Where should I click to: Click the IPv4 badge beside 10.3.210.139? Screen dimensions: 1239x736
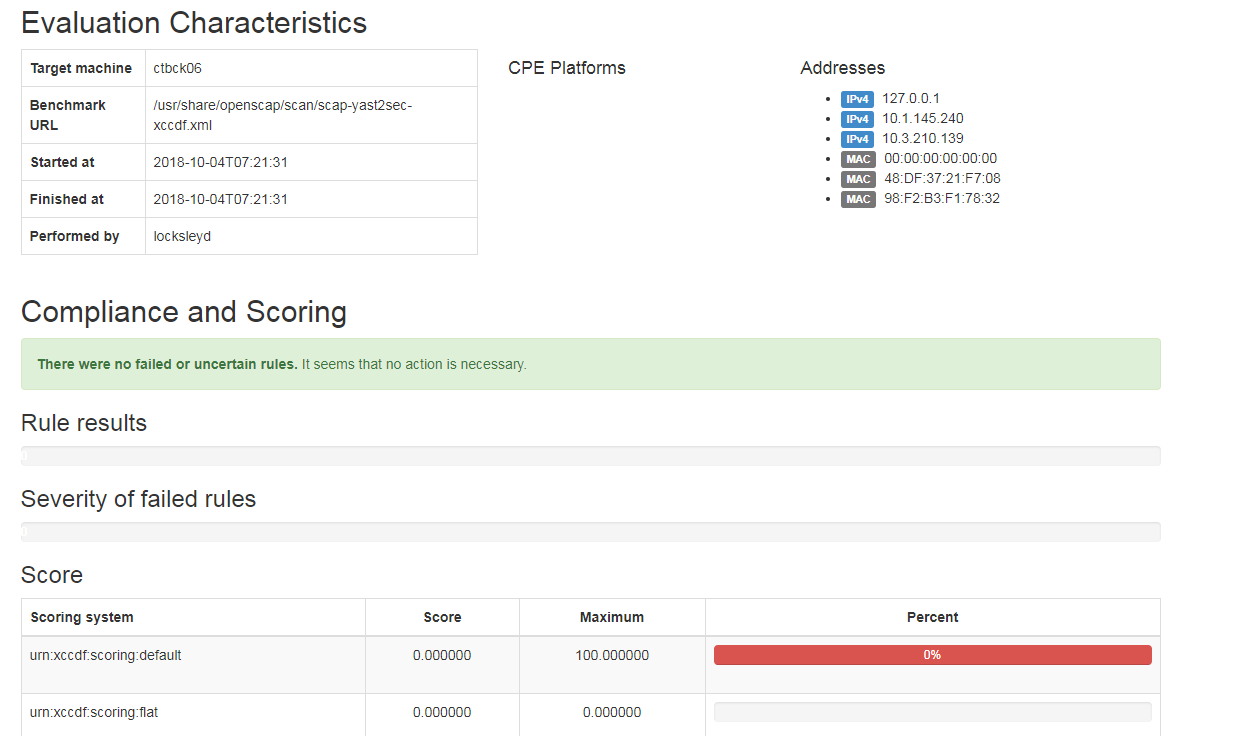857,139
